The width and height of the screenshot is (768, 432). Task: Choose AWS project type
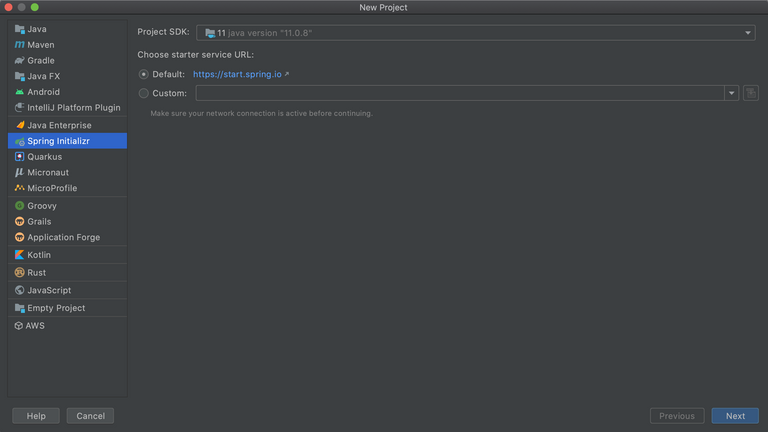68,326
